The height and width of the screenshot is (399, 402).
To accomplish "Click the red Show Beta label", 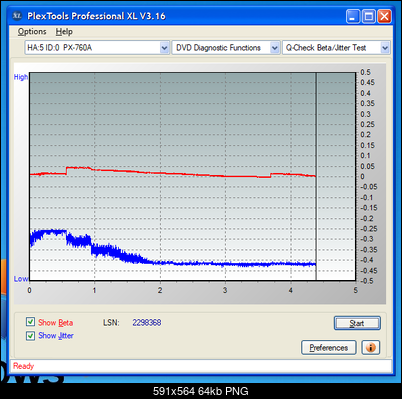I will point(55,323).
